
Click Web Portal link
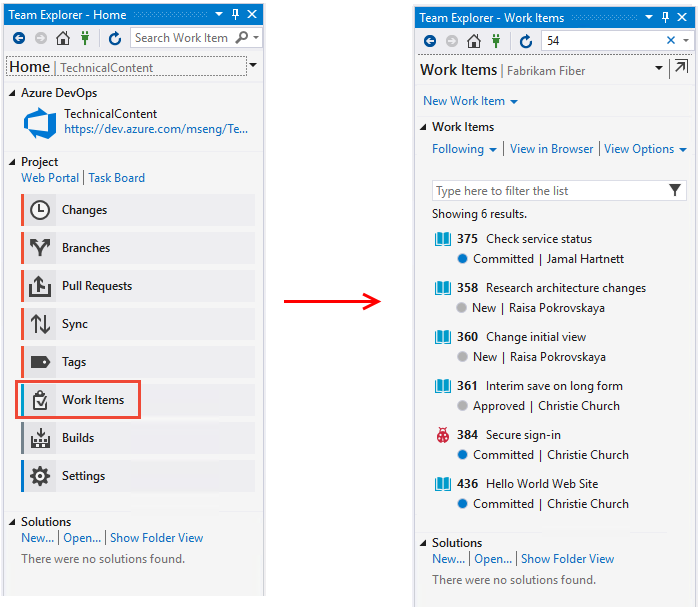(50, 178)
